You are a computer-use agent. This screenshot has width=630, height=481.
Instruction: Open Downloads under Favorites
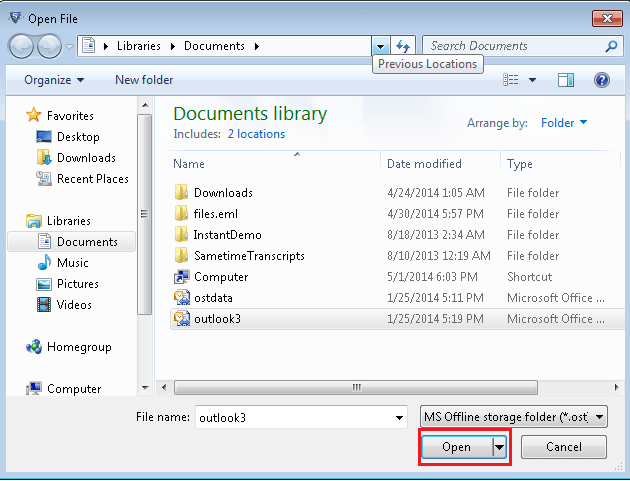86,158
